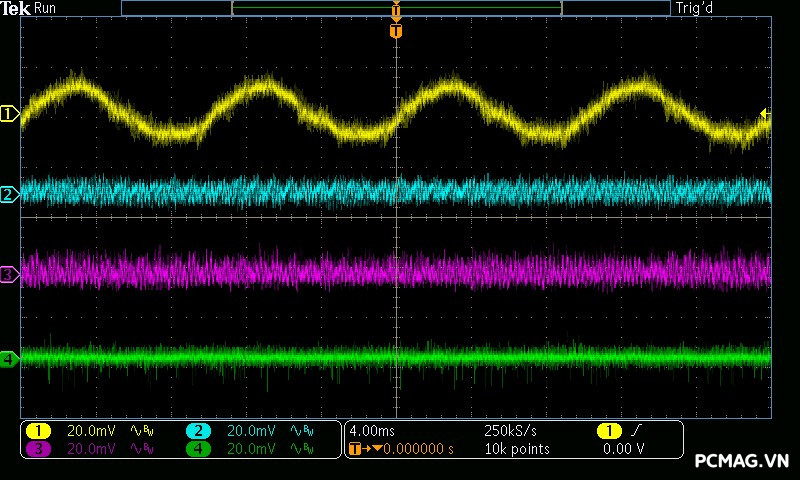The width and height of the screenshot is (800, 480).
Task: Click the orange trigger position T marker
Action: click(x=396, y=31)
